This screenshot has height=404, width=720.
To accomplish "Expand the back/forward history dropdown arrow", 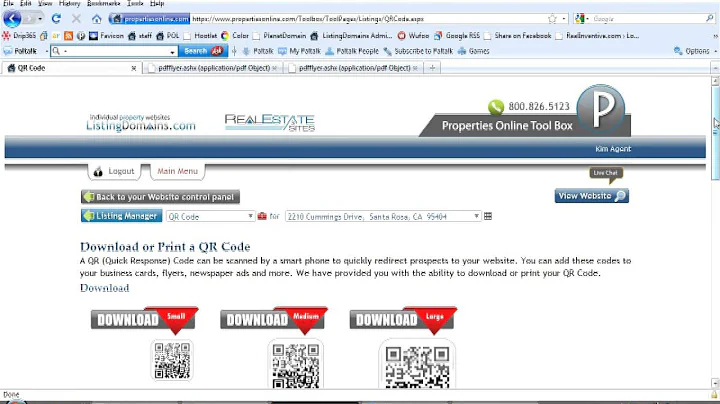I will coord(40,19).
